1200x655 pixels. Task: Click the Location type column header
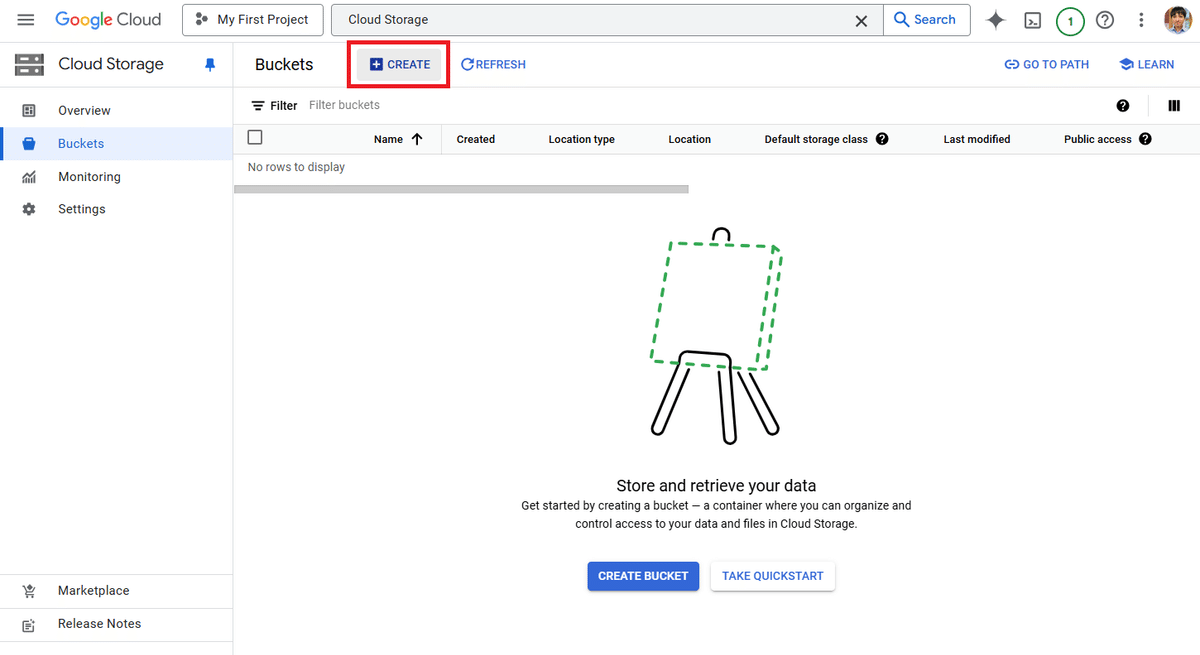pos(582,139)
